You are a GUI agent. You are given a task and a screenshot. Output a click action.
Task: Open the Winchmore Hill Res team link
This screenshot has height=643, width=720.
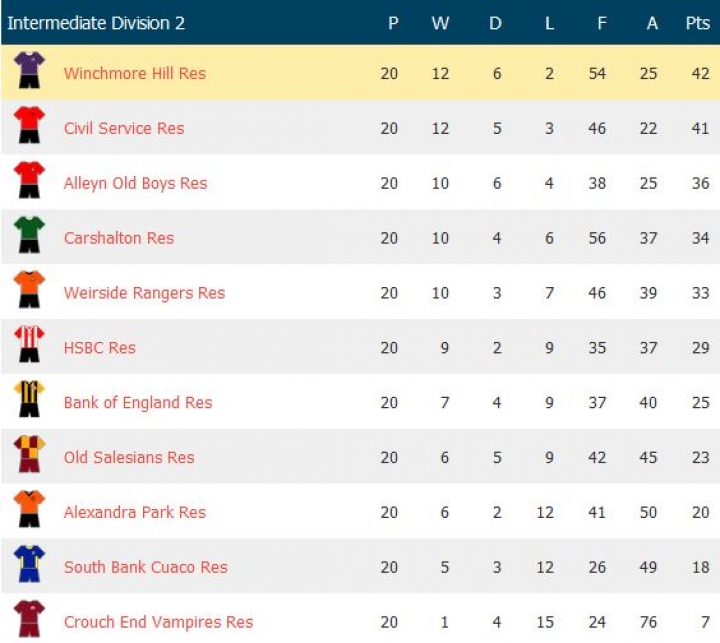tap(135, 73)
